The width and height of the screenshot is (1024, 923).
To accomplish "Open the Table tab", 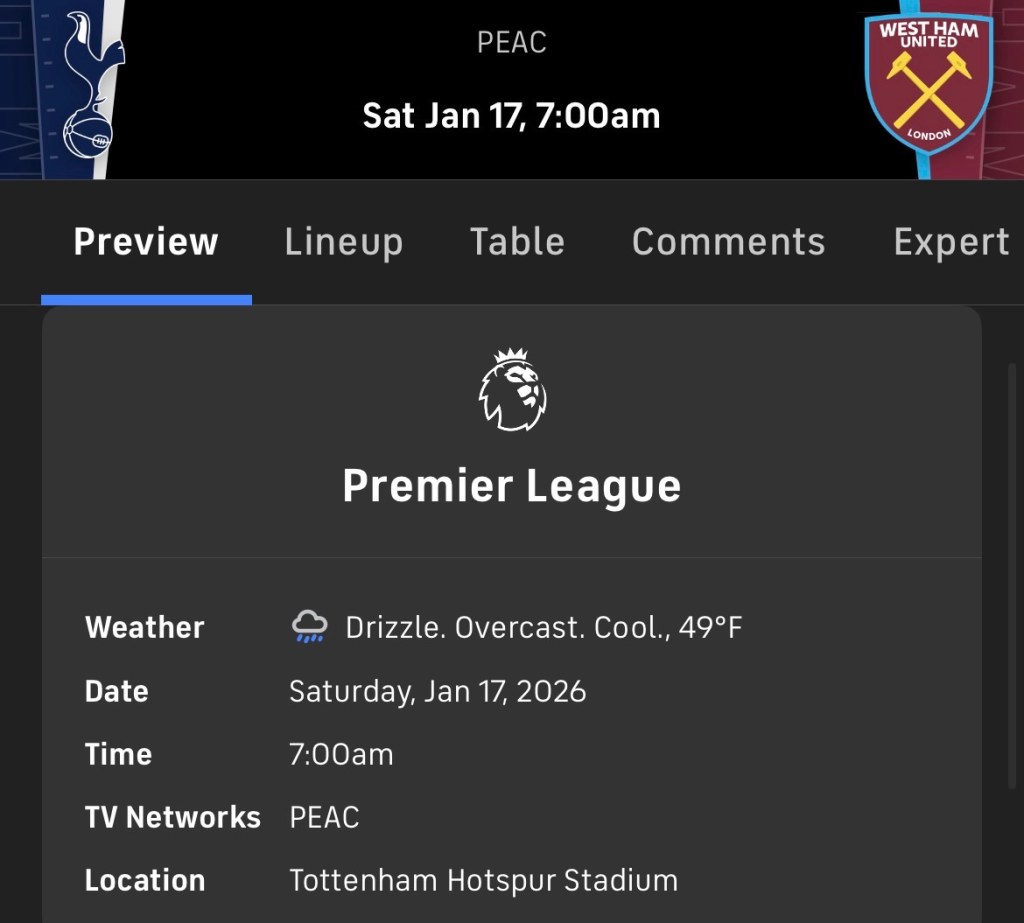I will point(517,242).
